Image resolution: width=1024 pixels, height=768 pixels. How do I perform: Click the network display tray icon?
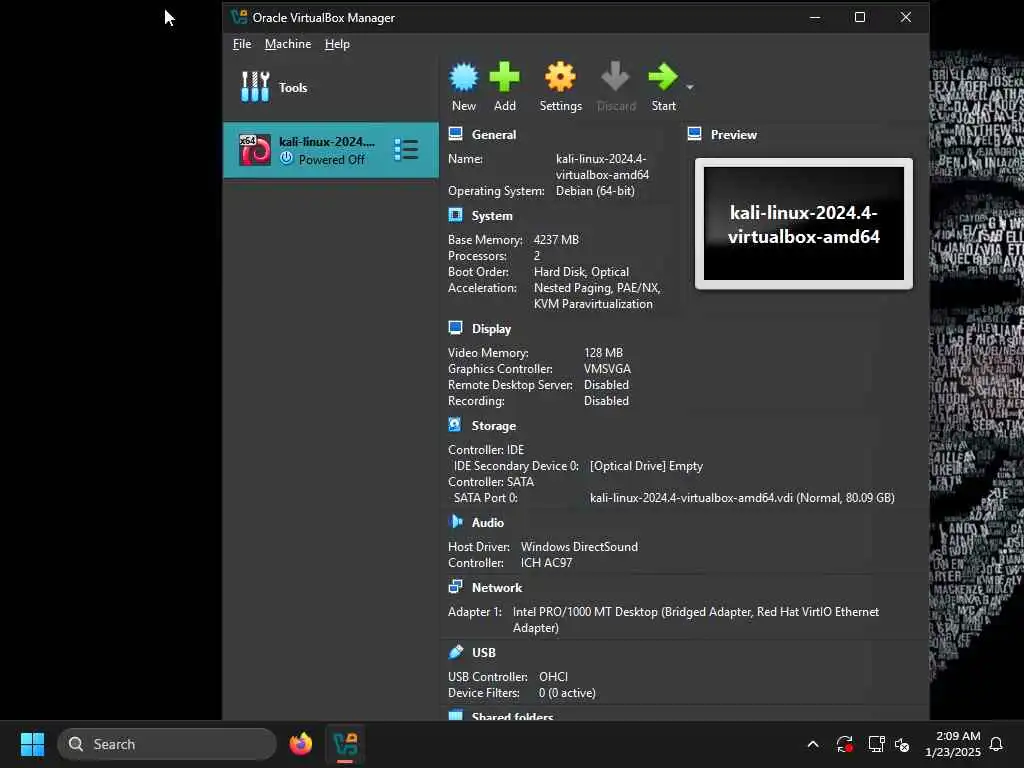coord(876,744)
